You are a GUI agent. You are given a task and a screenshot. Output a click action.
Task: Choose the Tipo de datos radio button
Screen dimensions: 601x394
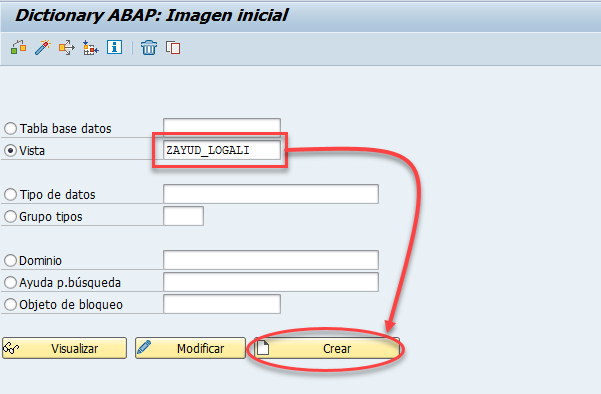(x=10, y=195)
